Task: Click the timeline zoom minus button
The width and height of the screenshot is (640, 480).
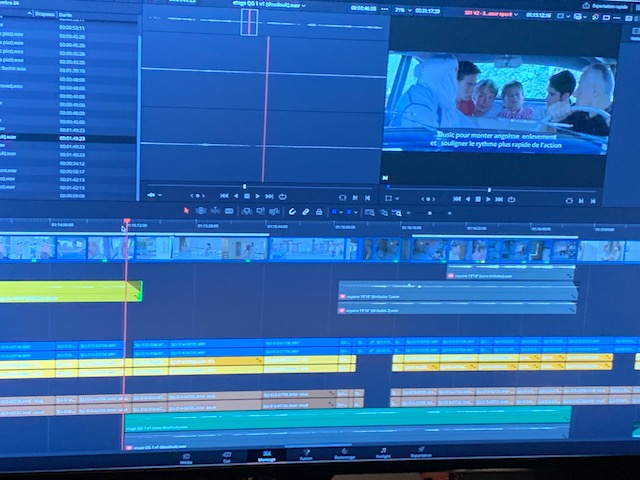Action: [409, 213]
